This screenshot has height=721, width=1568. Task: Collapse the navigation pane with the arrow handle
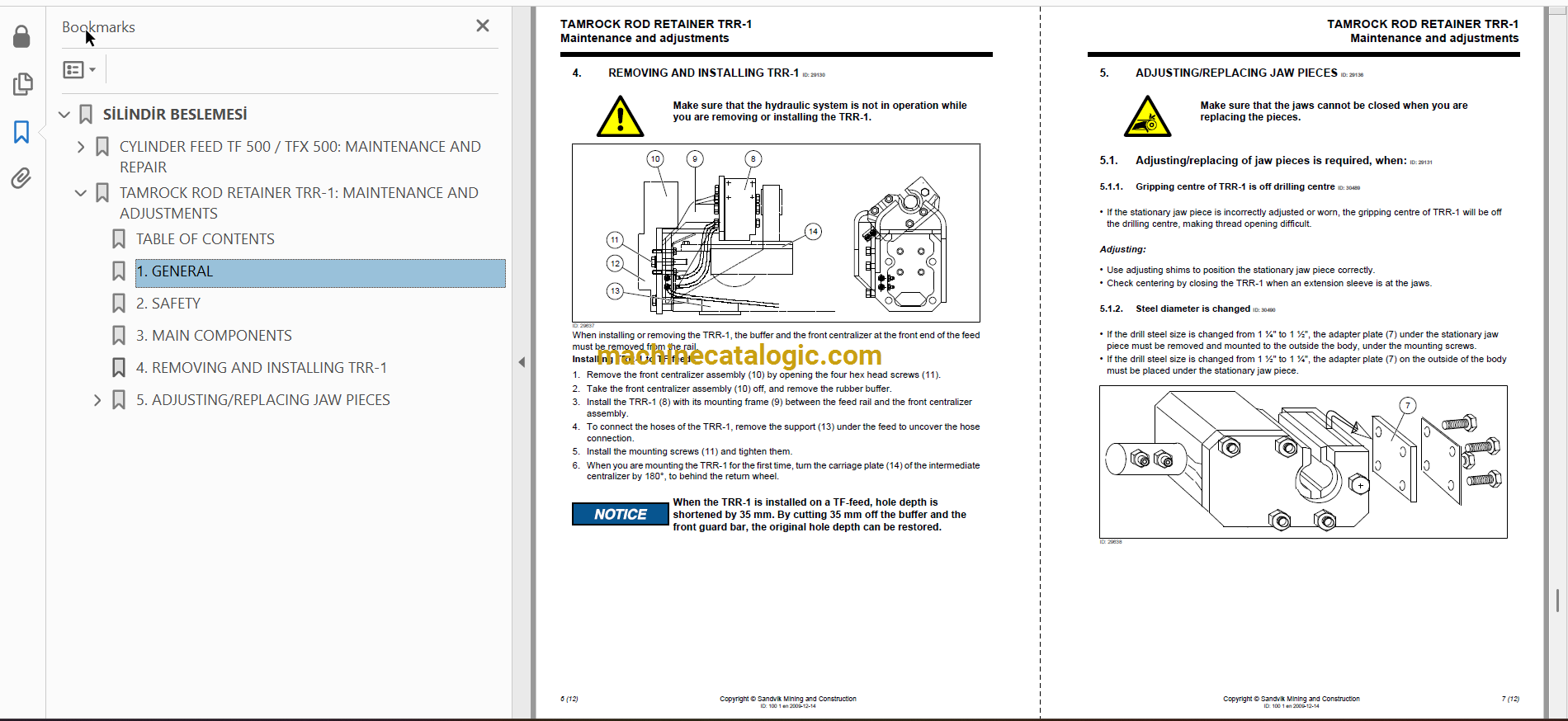(522, 362)
